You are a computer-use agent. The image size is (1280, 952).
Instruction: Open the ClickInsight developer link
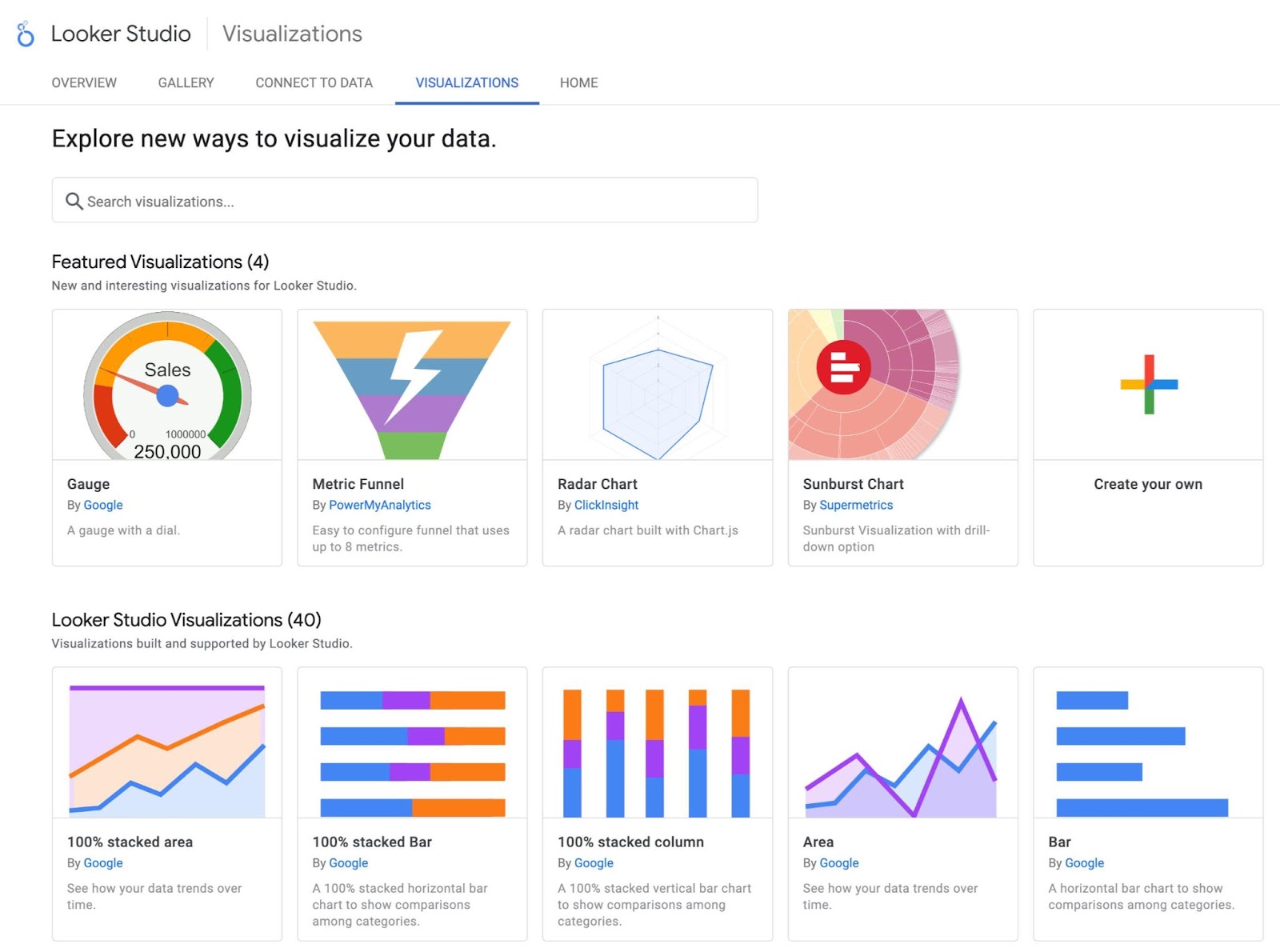(606, 505)
